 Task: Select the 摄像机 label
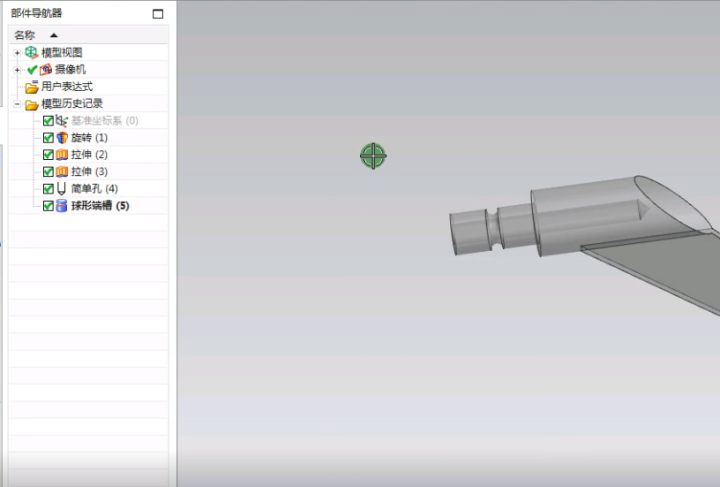(70, 70)
